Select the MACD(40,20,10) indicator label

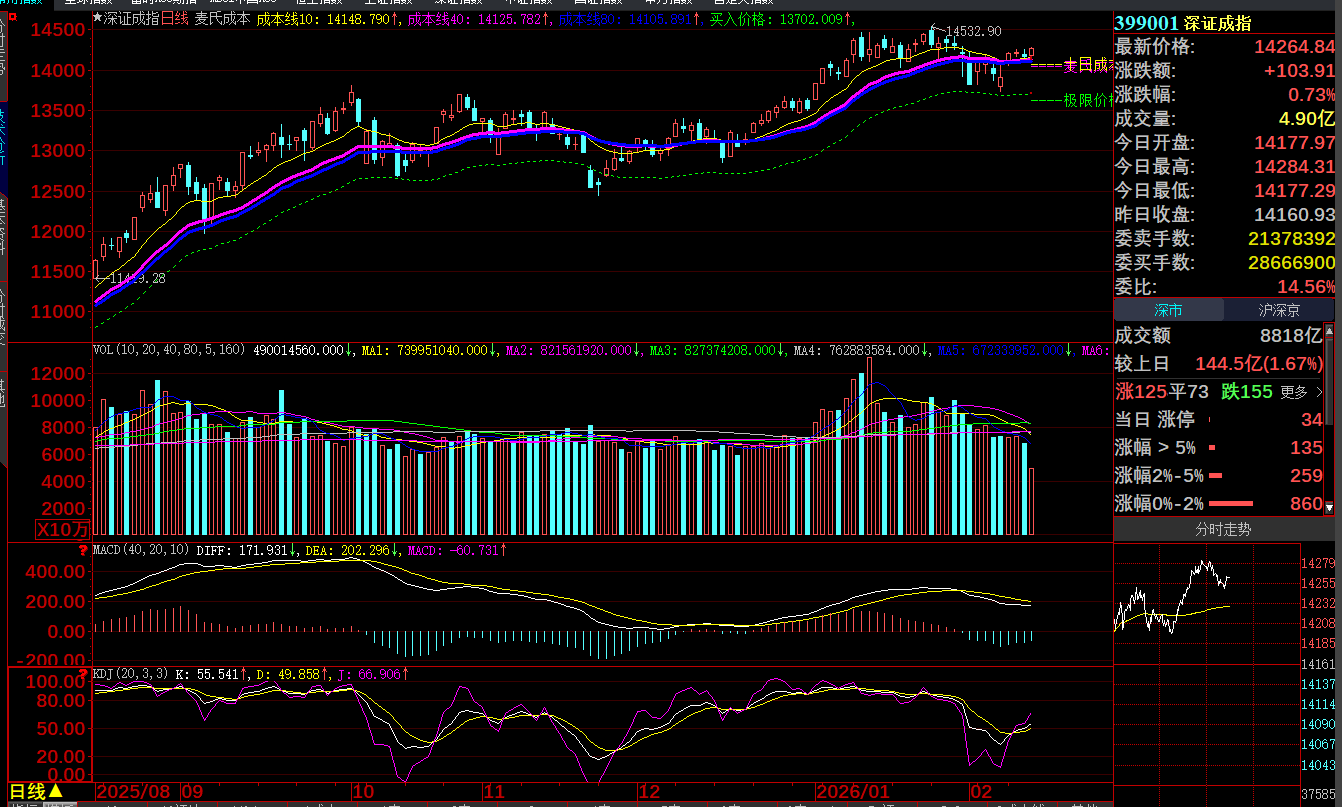pyautogui.click(x=139, y=550)
